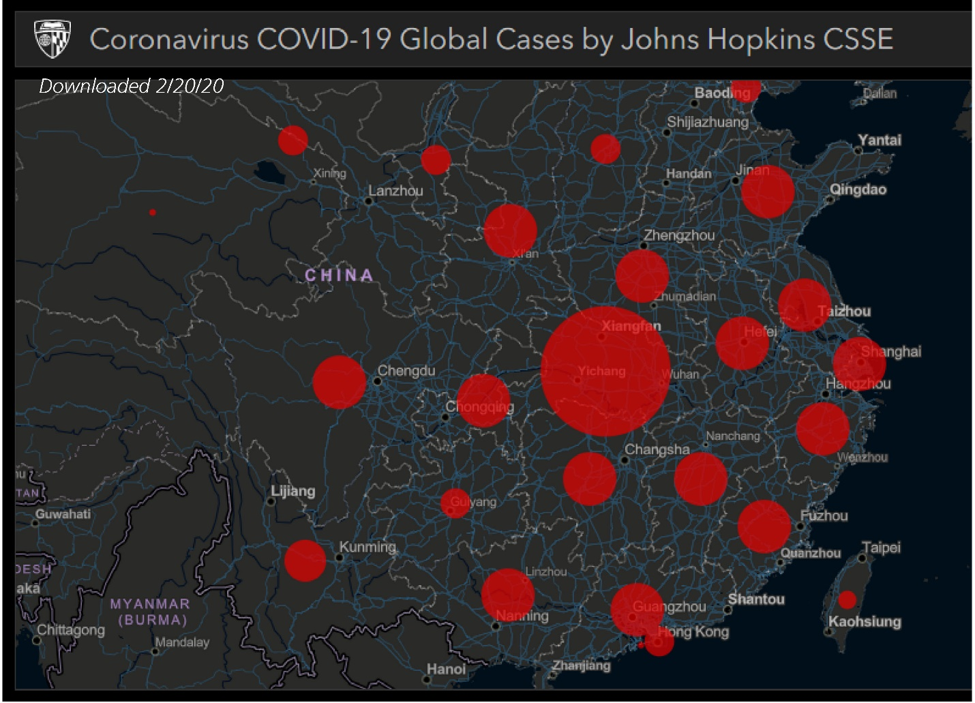Click the red marker left of Fuzhou
975x703 pixels.
765,527
